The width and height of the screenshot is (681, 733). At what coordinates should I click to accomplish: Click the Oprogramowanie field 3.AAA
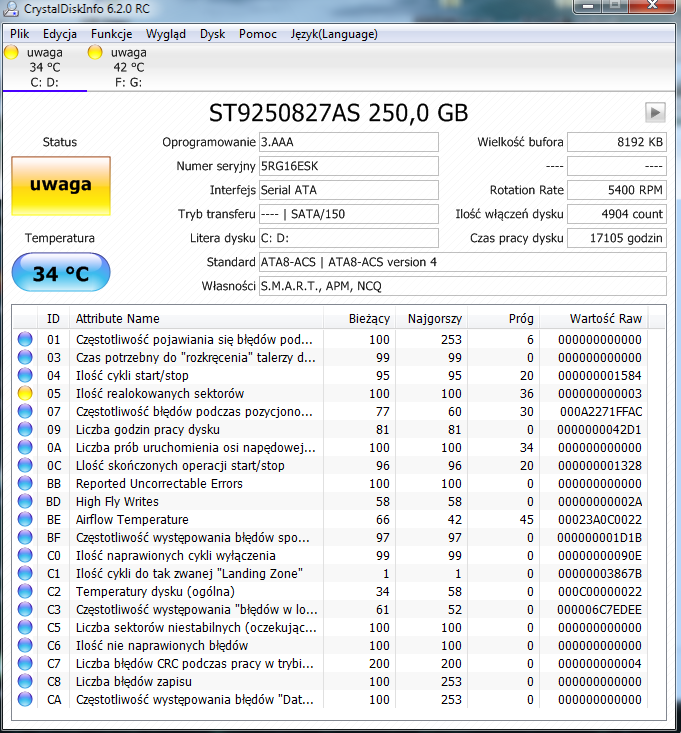click(x=349, y=142)
